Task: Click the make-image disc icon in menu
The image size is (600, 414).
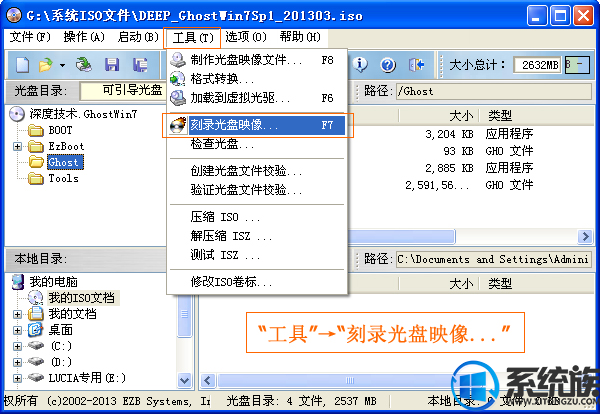Action: (178, 60)
